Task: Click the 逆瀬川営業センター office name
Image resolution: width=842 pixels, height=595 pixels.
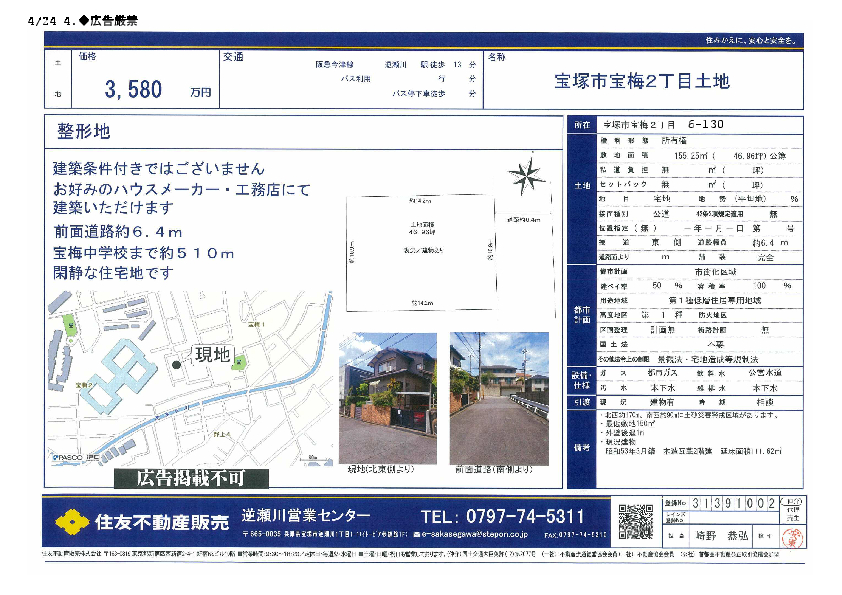Action: click(x=305, y=517)
